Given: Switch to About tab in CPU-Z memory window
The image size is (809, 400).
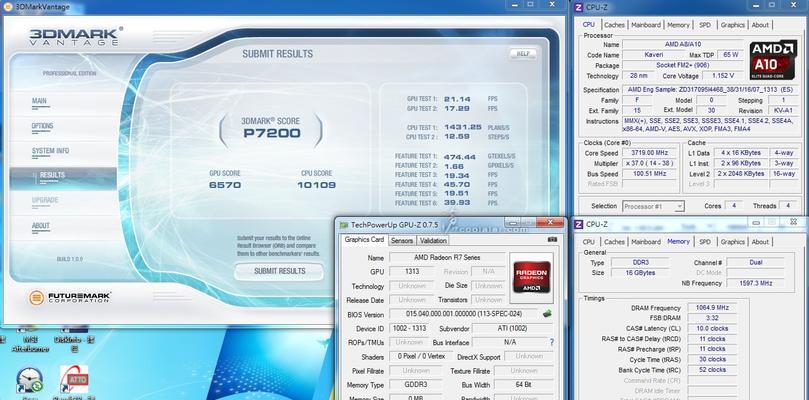Looking at the screenshot, I should [x=760, y=242].
